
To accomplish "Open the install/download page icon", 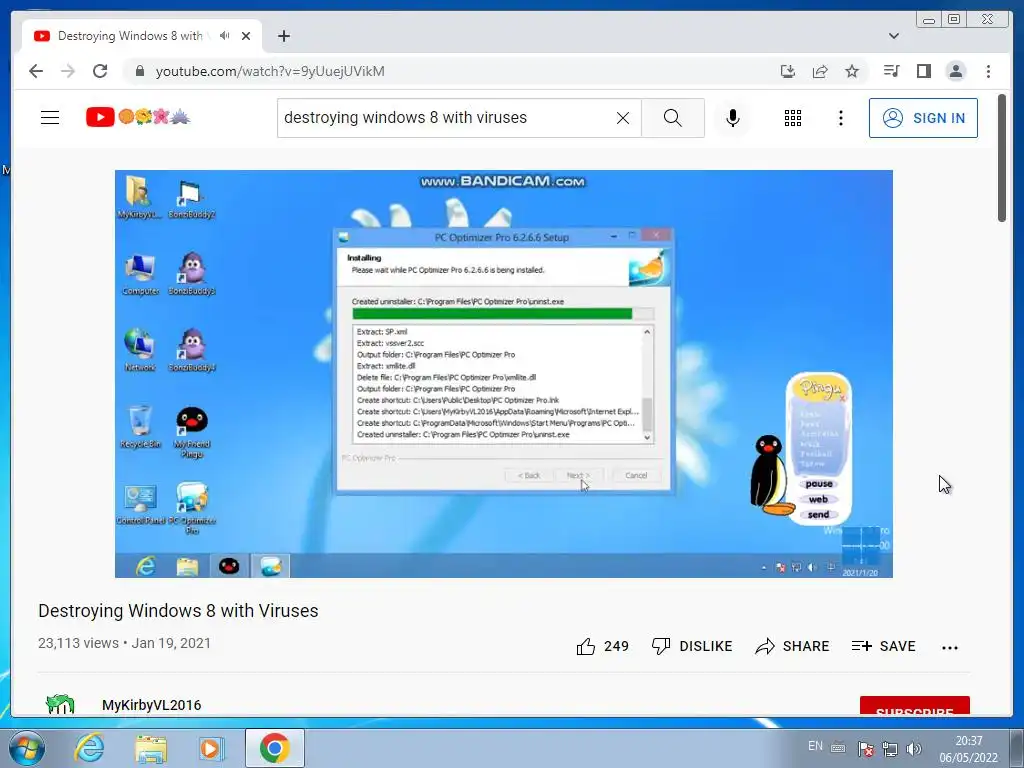I will pos(788,71).
